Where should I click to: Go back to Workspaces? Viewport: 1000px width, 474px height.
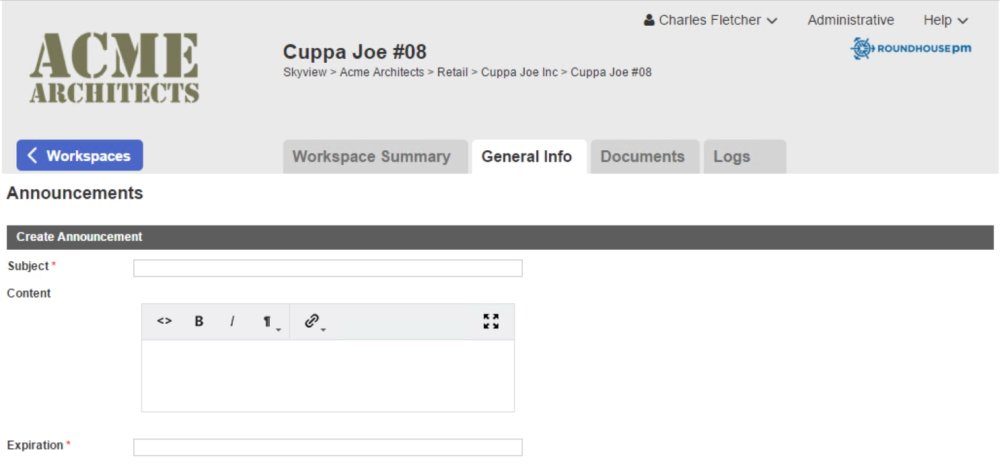(x=80, y=156)
